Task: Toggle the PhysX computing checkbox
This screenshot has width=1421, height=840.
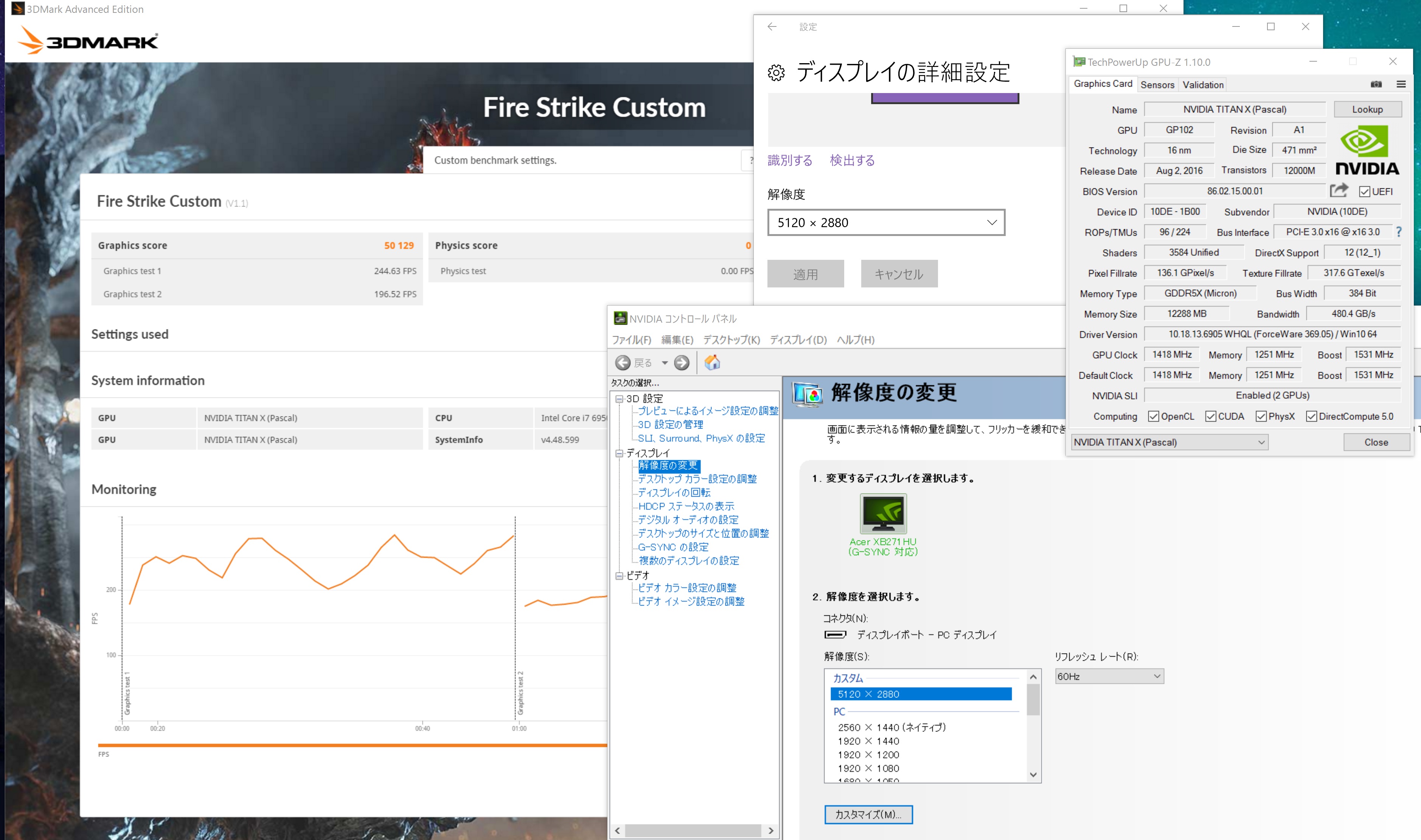Action: tap(1261, 417)
